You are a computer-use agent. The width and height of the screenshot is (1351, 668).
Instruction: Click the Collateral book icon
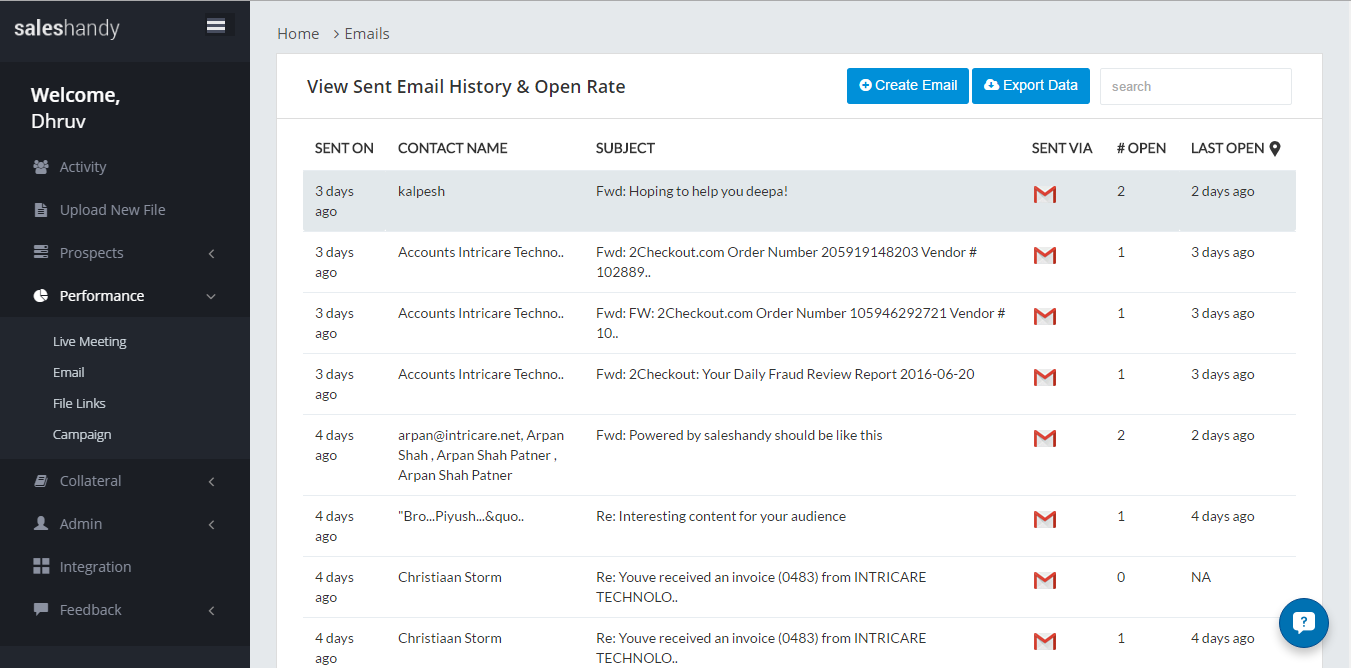[41, 481]
